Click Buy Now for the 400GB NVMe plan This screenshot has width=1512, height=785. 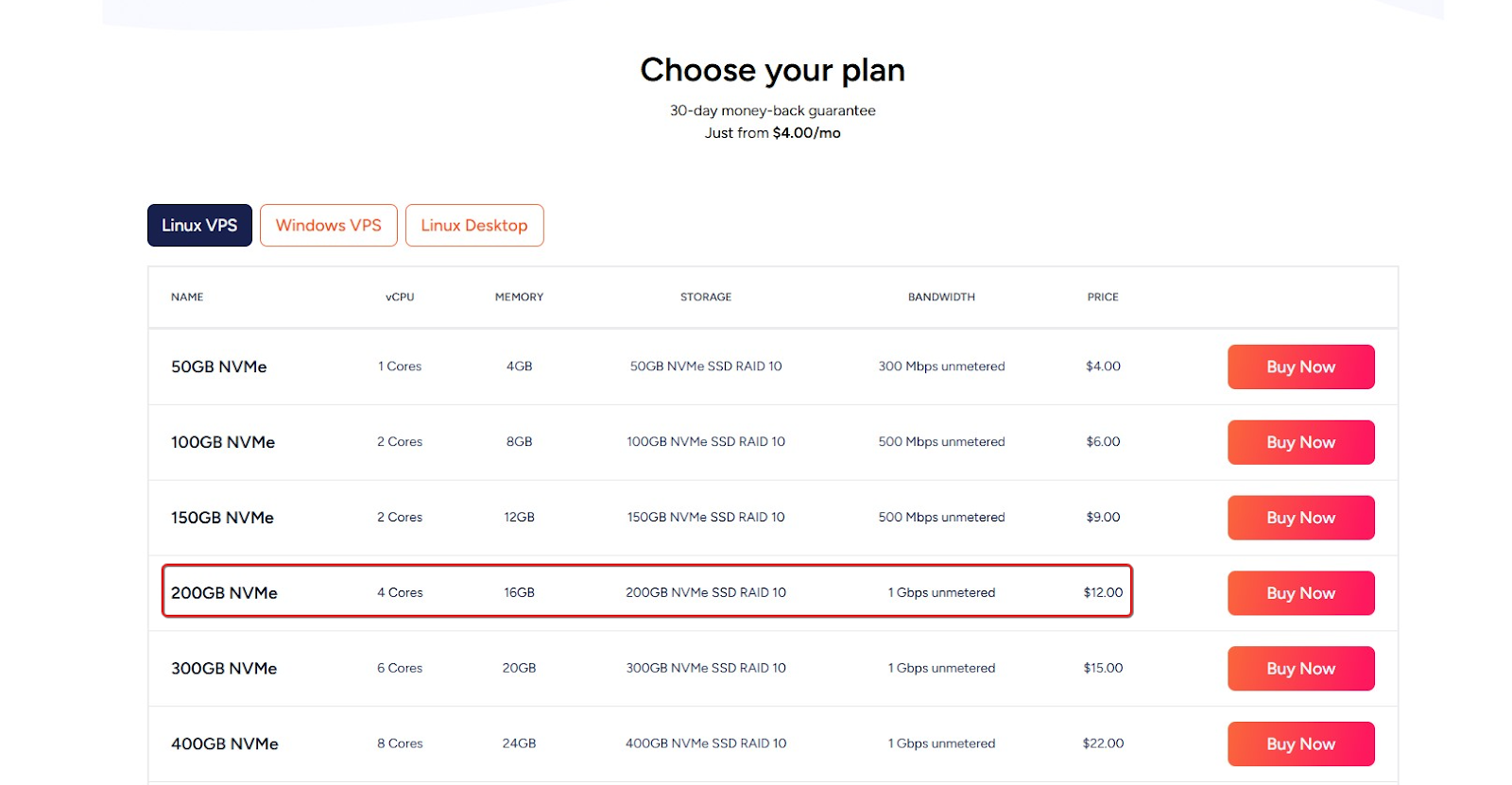(x=1300, y=743)
